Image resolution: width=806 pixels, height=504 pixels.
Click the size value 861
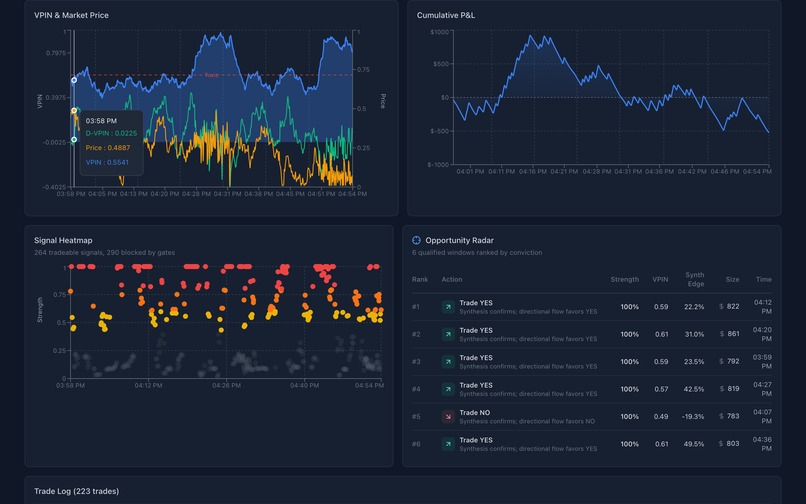(x=733, y=334)
